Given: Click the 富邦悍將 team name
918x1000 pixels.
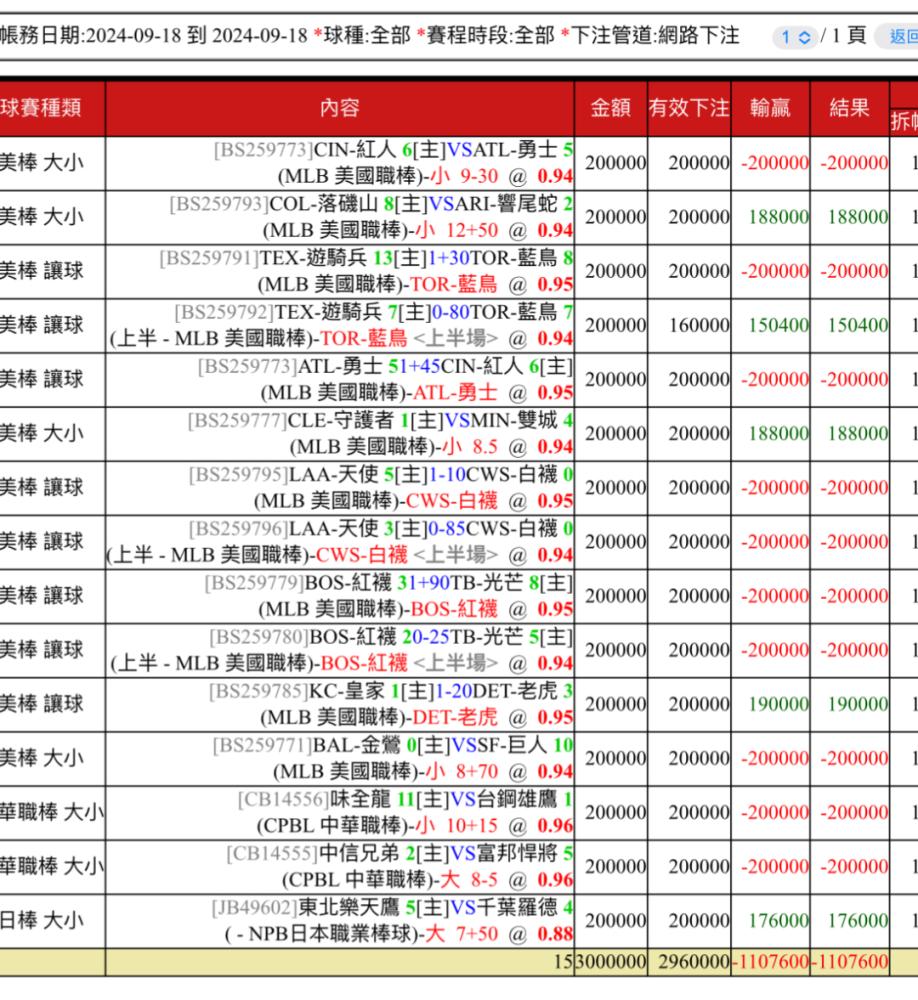Looking at the screenshot, I should 517,854.
